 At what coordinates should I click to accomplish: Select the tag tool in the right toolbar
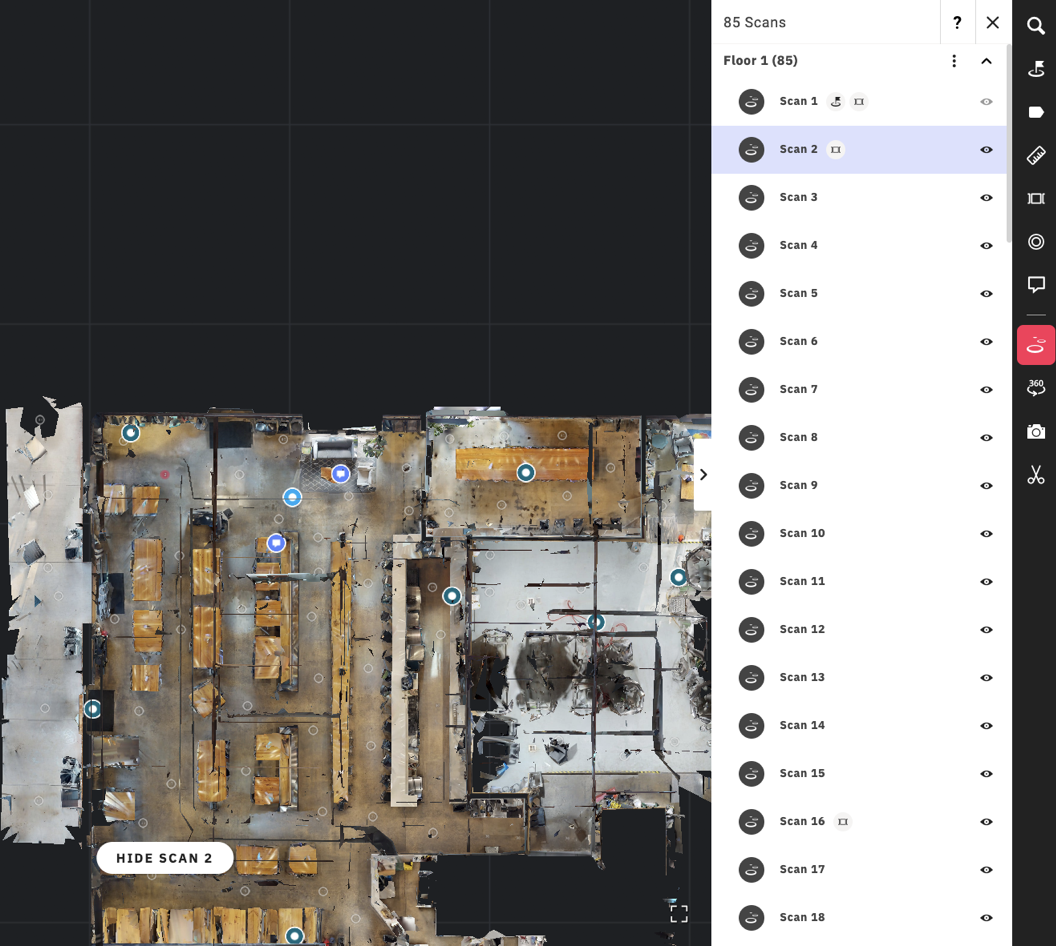click(x=1036, y=112)
